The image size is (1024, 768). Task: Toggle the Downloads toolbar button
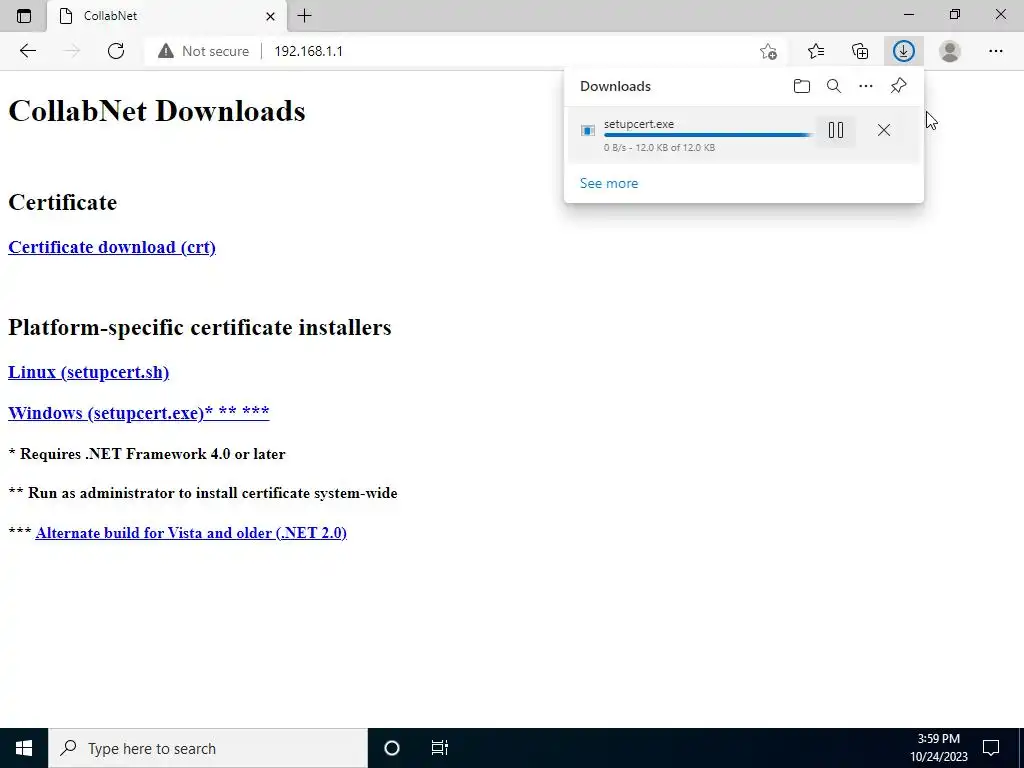(x=904, y=51)
